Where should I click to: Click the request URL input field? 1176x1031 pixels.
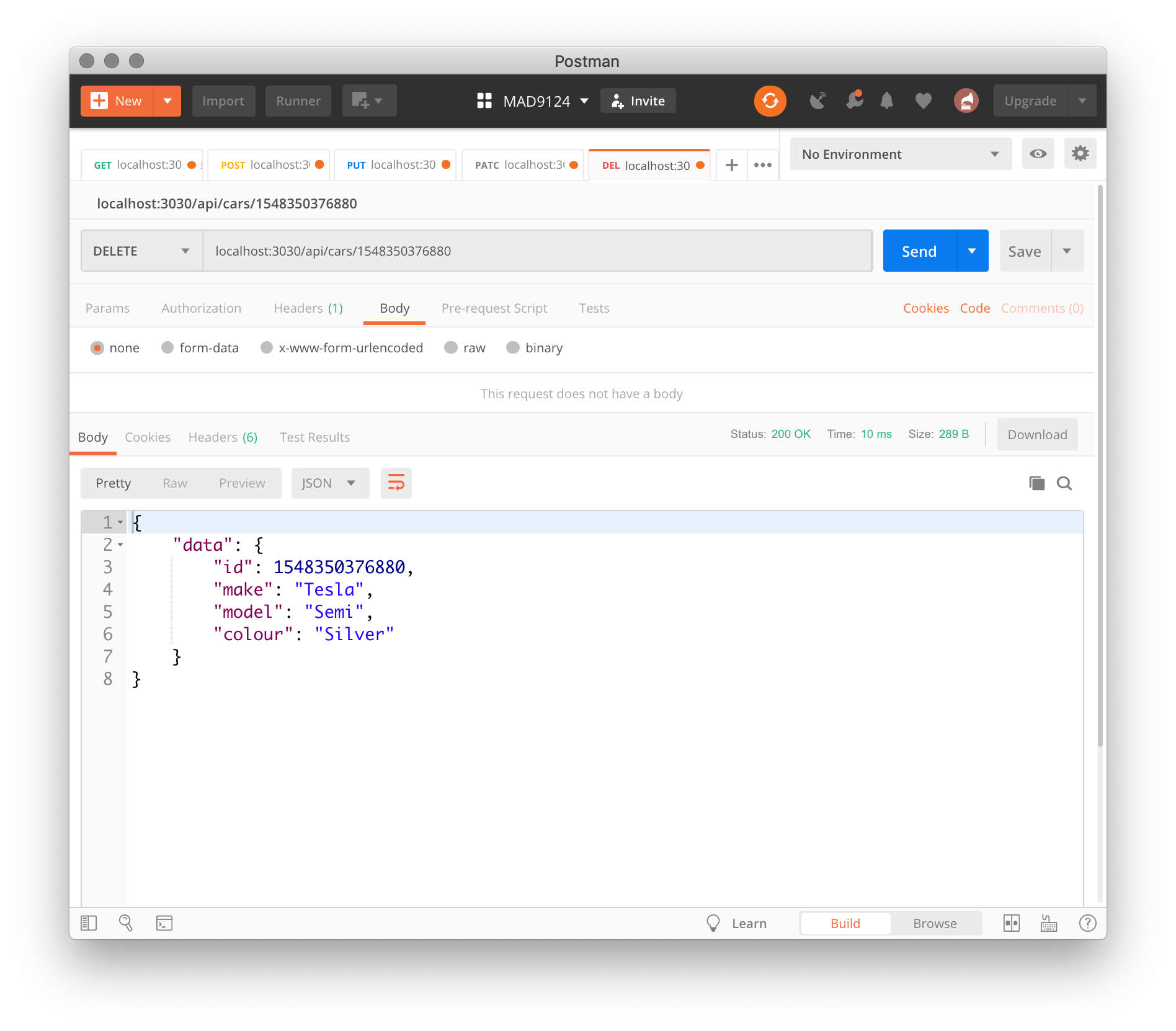[x=538, y=251]
